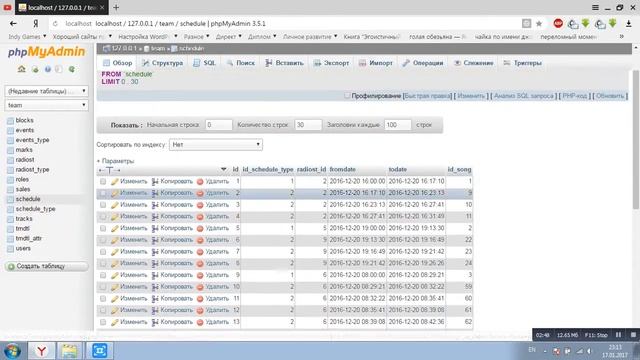
Task: Click the PHP-код link
Action: coord(575,96)
